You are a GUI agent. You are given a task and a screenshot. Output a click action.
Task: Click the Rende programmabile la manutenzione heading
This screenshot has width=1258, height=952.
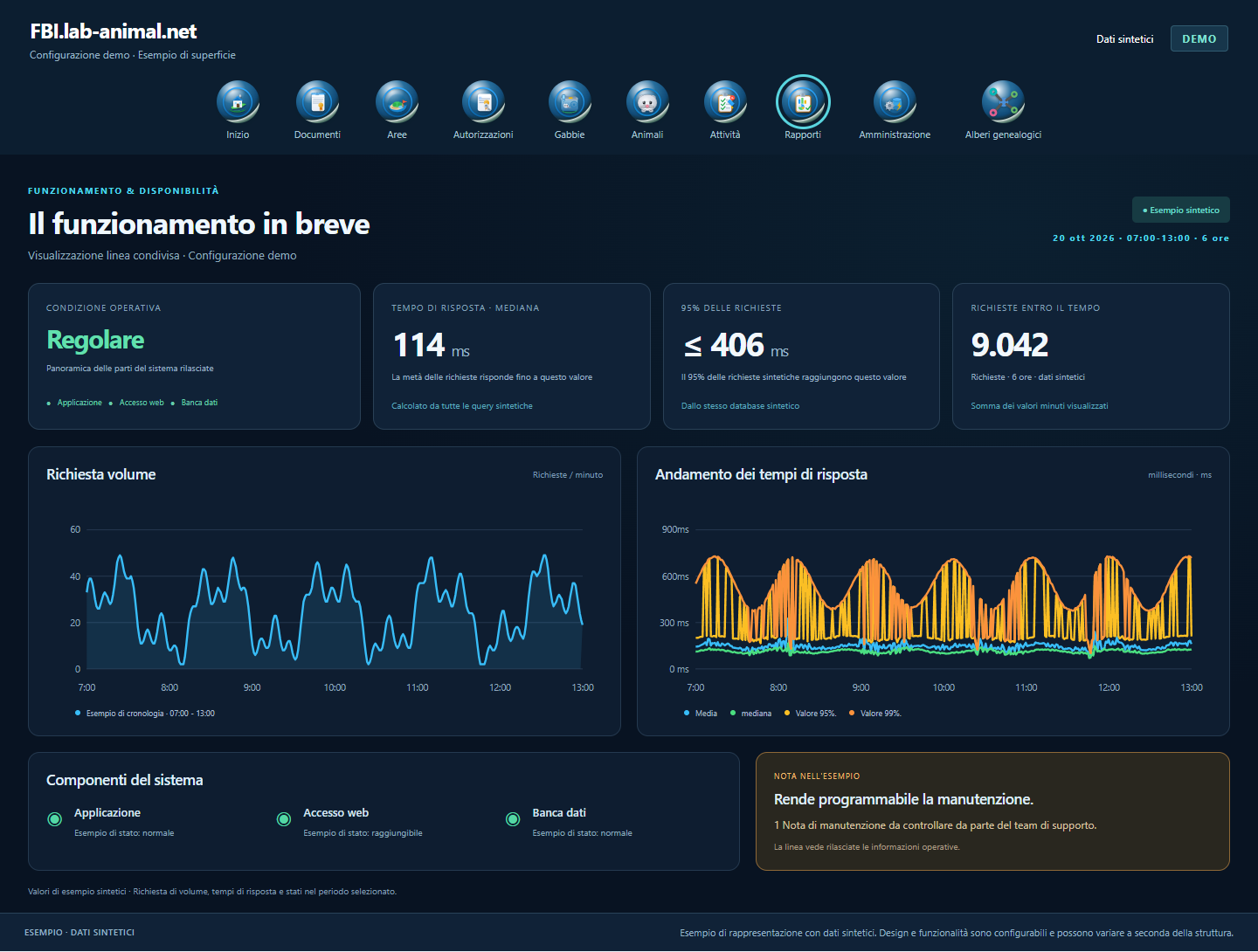[x=903, y=799]
